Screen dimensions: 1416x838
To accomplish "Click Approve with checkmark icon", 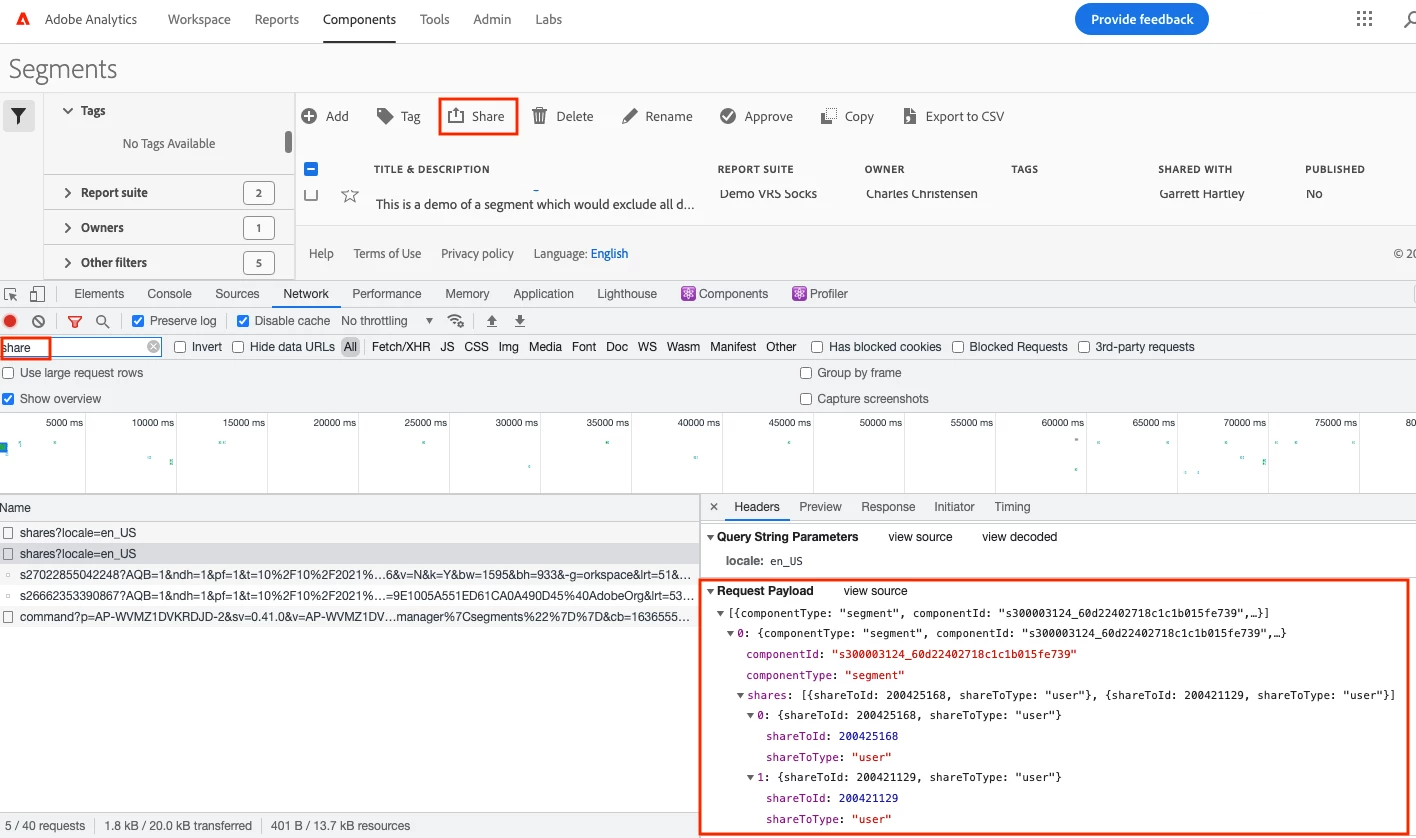I will pyautogui.click(x=756, y=116).
